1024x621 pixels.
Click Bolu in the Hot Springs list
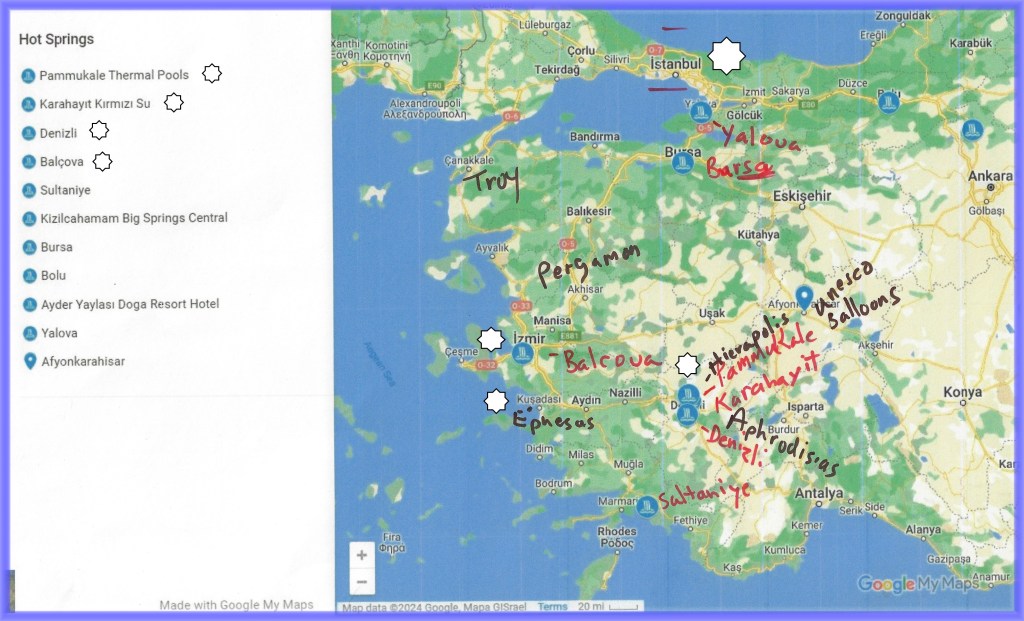54,275
